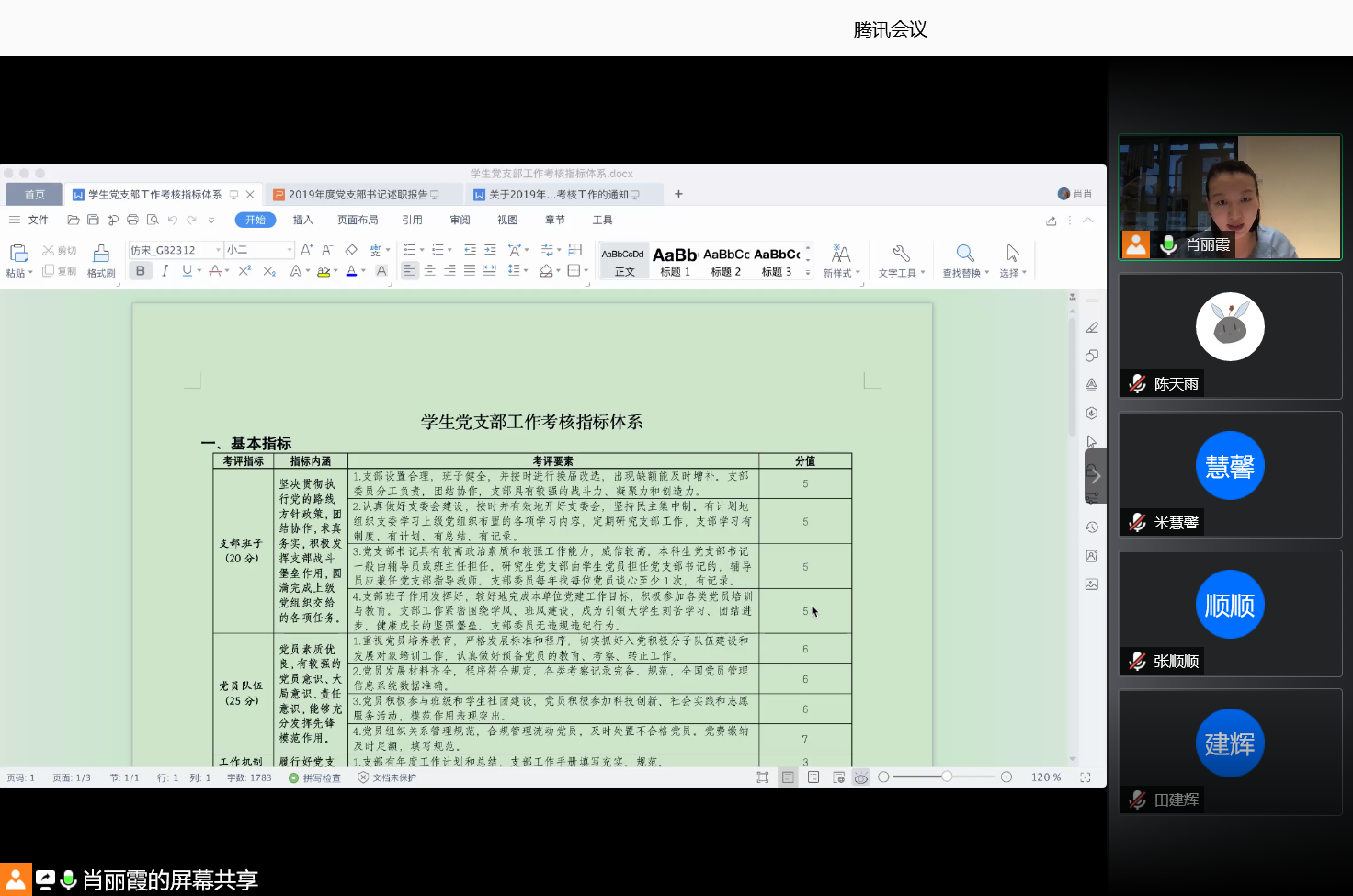Click the Text Tools (文字工具) wrench icon
The height and width of the screenshot is (896, 1353).
point(901,254)
